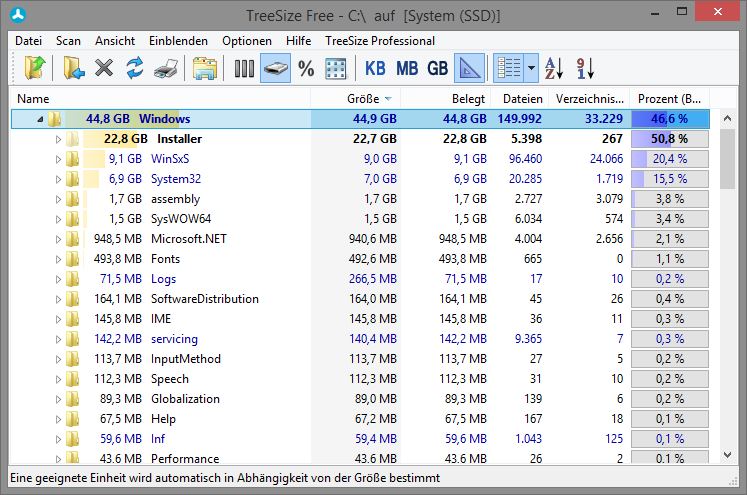Expand the Installer folder
Viewport: 747px width, 495px height.
58,140
